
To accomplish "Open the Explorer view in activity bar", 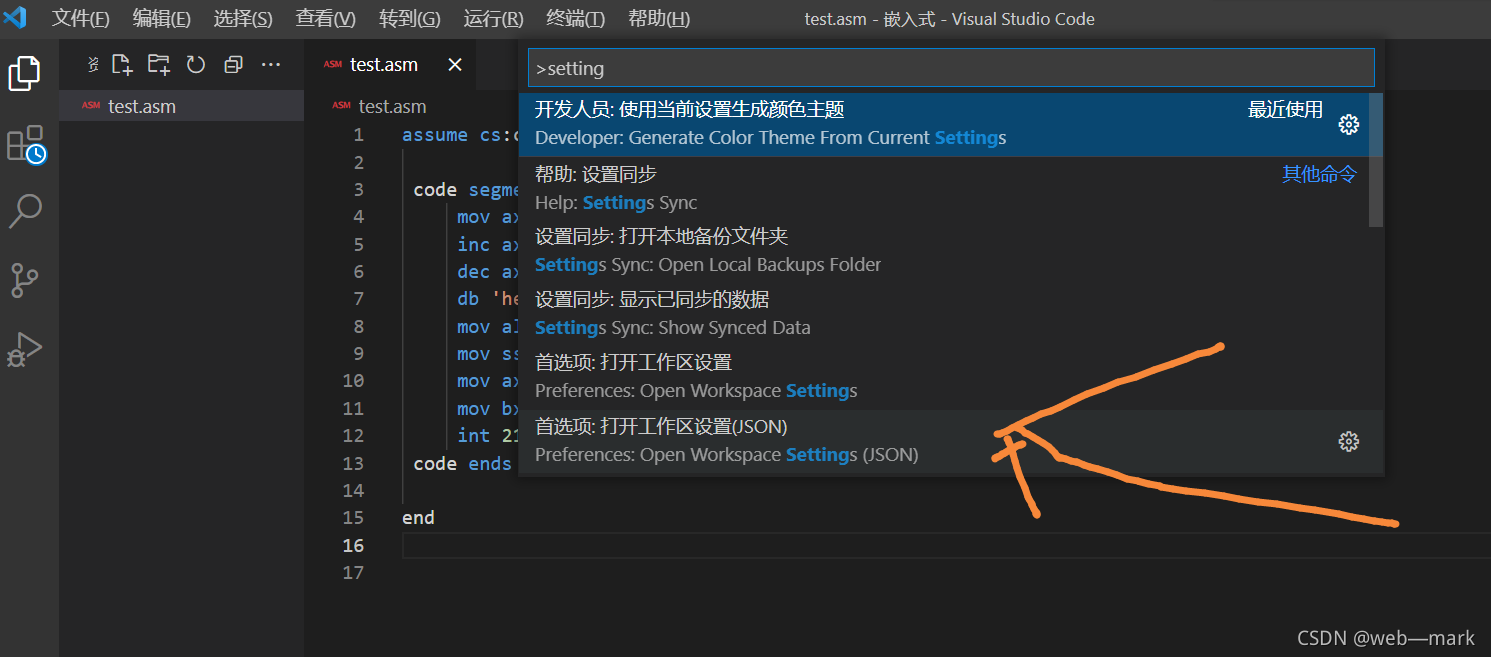I will [25, 73].
